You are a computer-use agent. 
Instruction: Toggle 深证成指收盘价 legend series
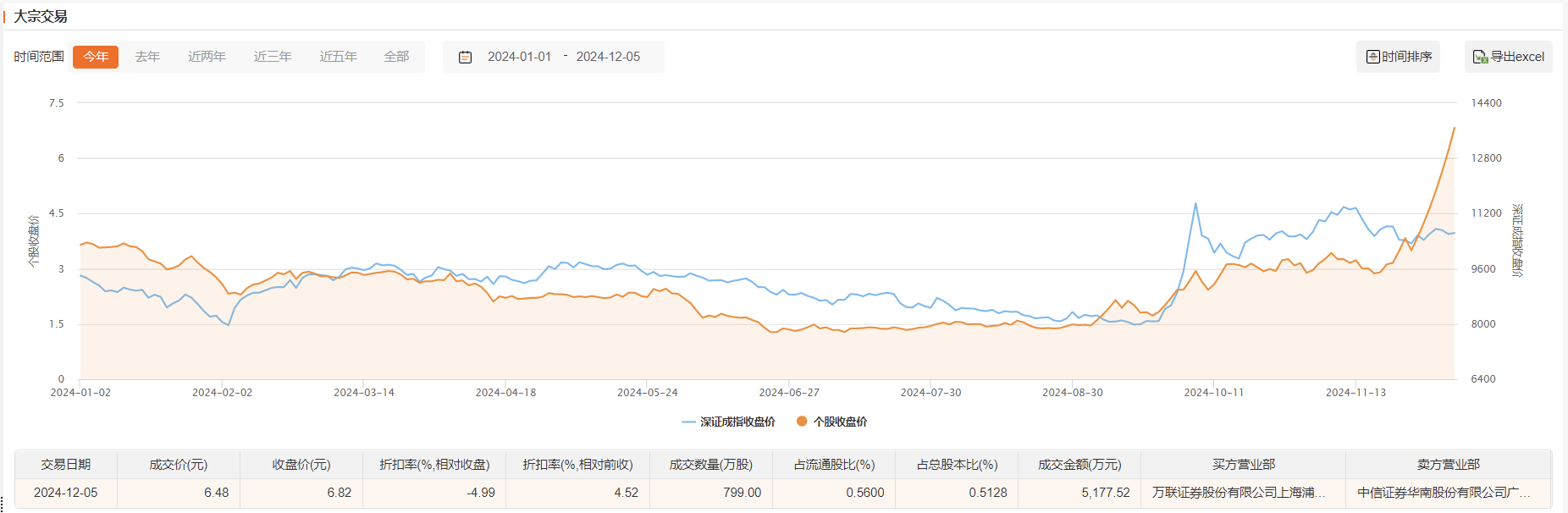point(729,422)
